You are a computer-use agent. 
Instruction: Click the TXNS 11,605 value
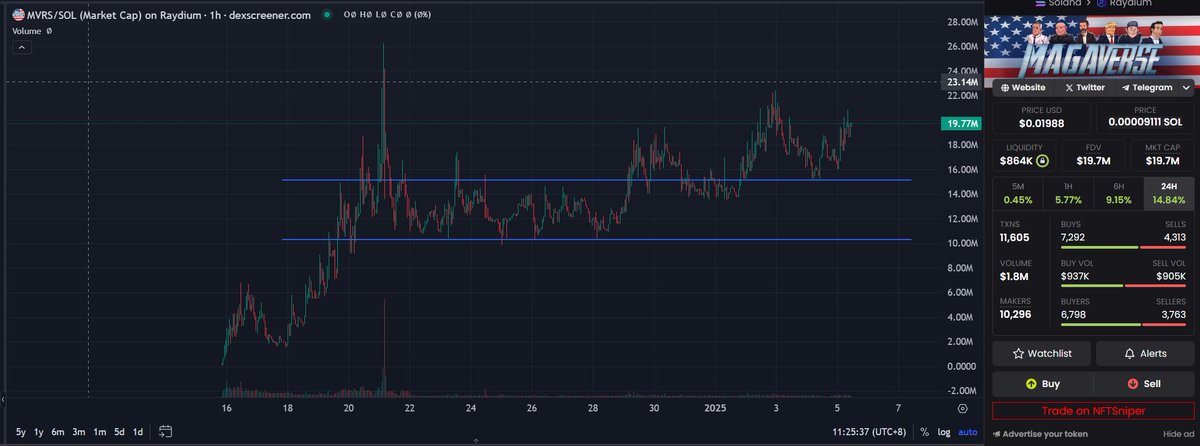[1013, 238]
